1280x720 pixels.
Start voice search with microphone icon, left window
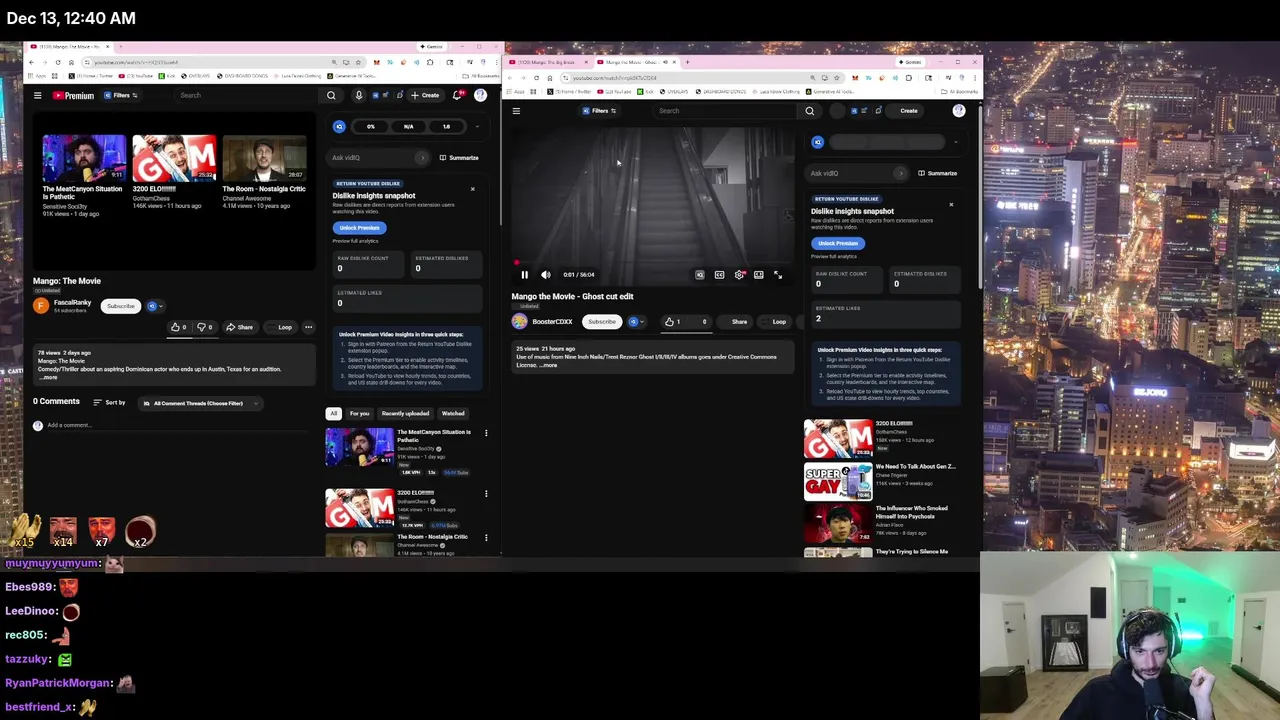[x=359, y=96]
